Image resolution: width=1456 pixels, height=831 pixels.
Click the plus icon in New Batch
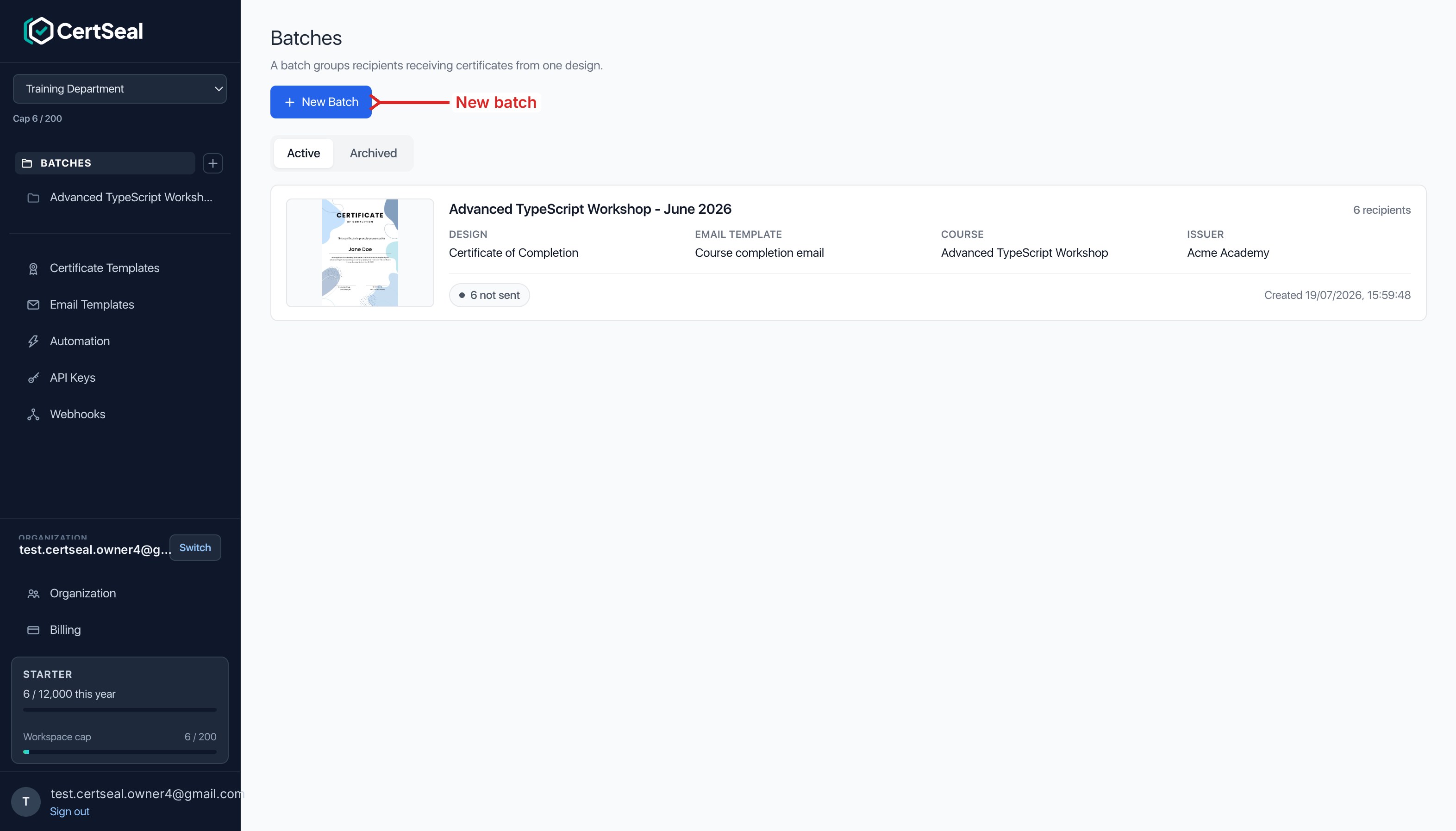289,102
